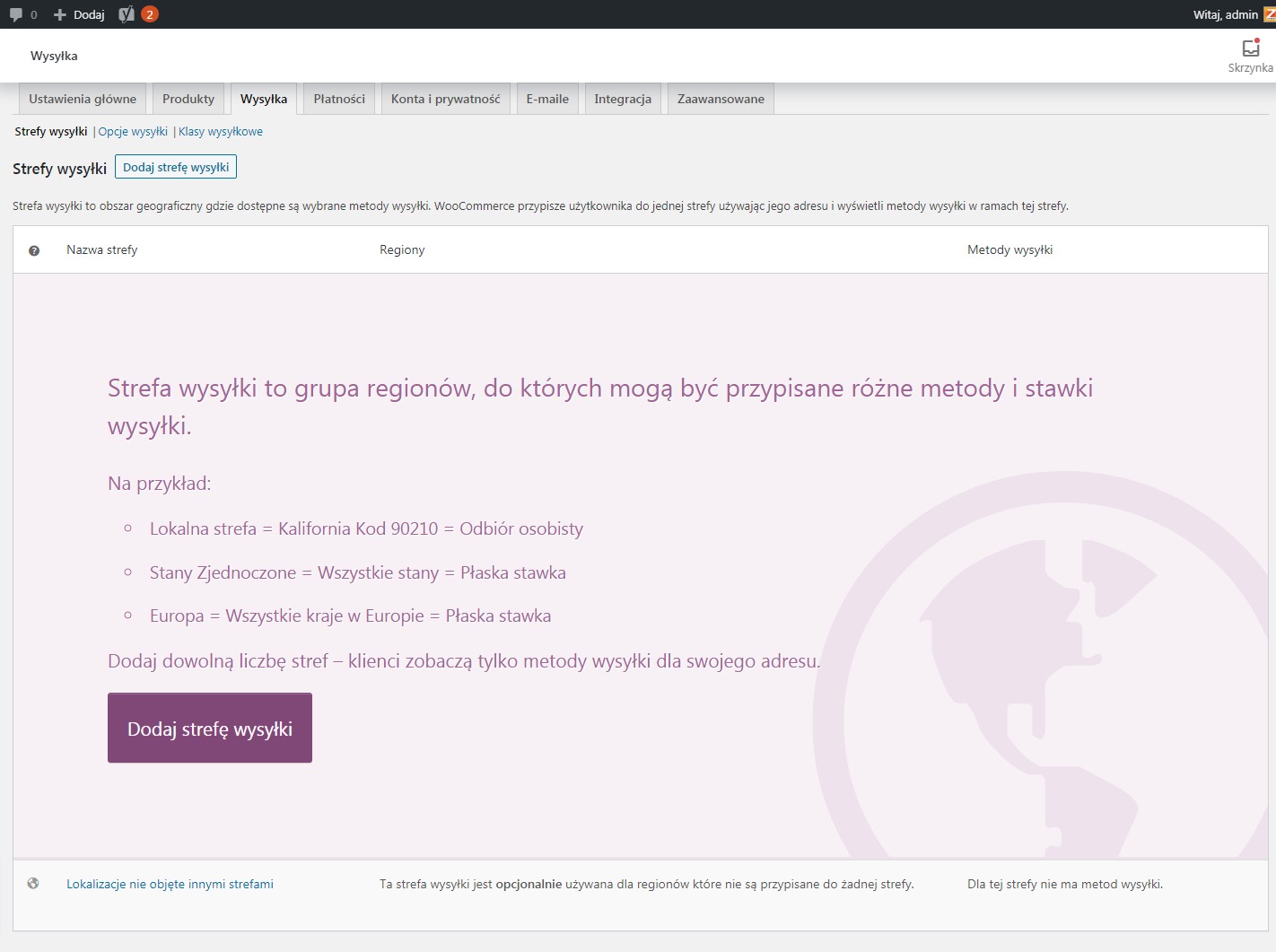Select Strefy wysyłki sub-navigation link
The image size is (1276, 952).
[51, 131]
